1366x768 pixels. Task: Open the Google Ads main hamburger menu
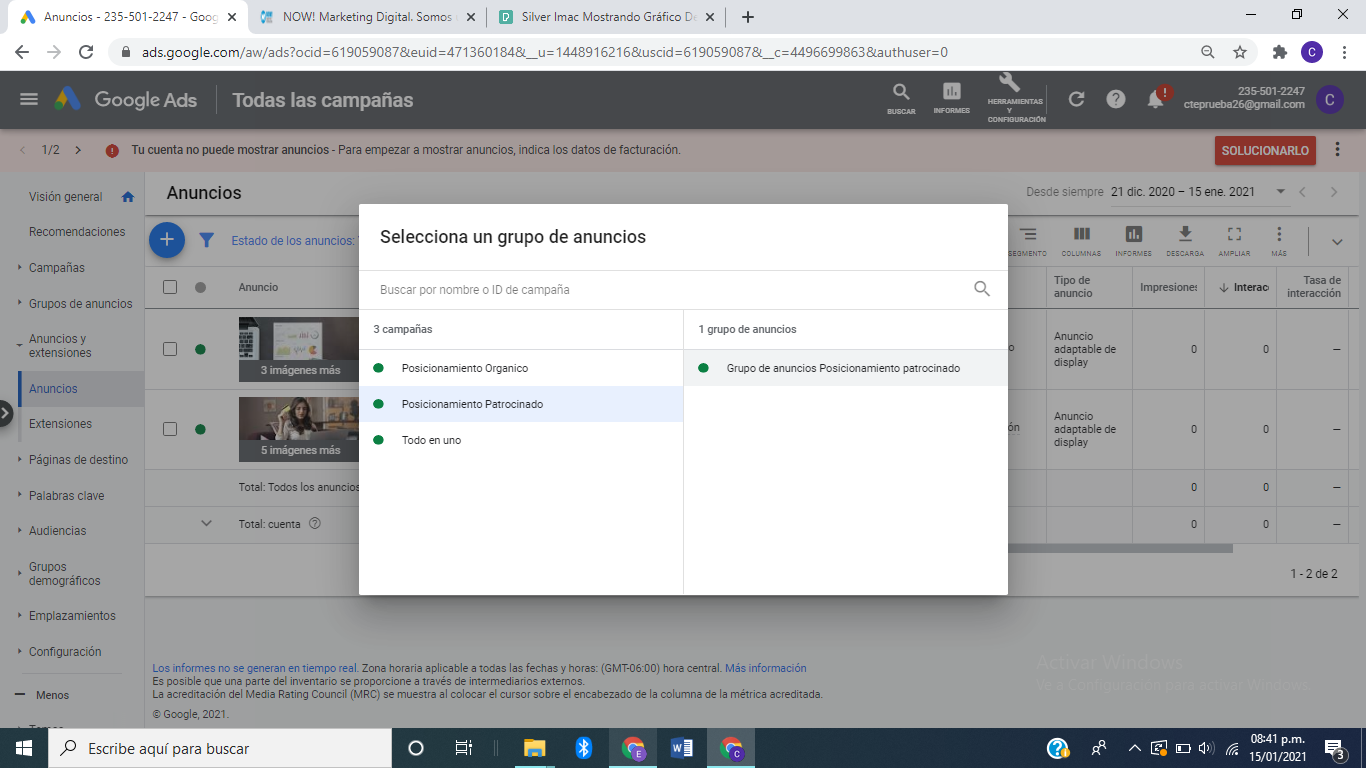(x=29, y=99)
